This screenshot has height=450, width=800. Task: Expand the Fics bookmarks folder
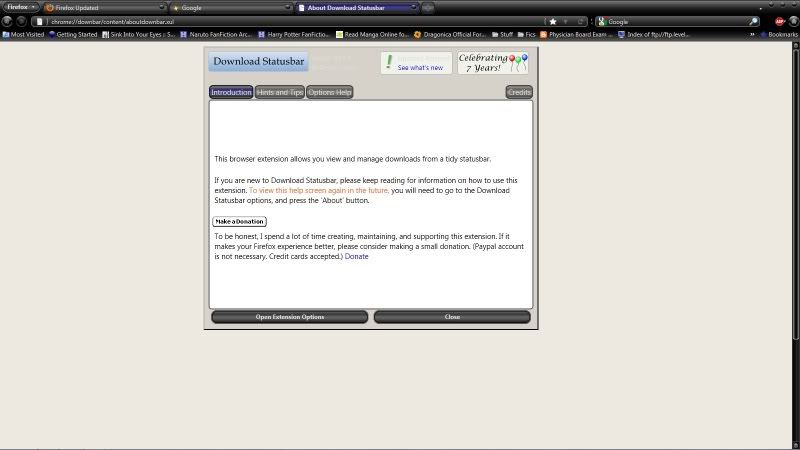527,34
